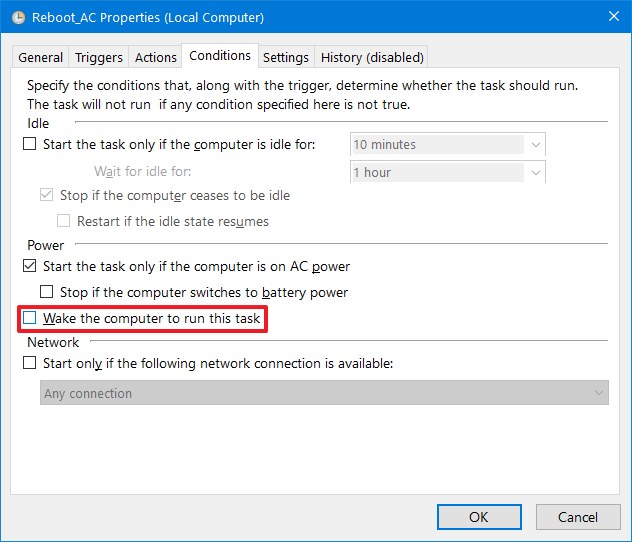
Task: Click the clock icon in the title bar
Action: [x=17, y=17]
